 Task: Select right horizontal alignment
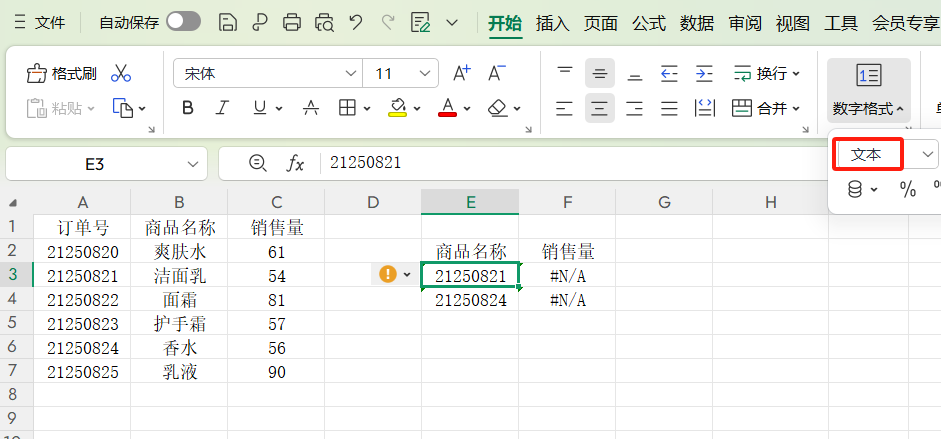point(634,109)
